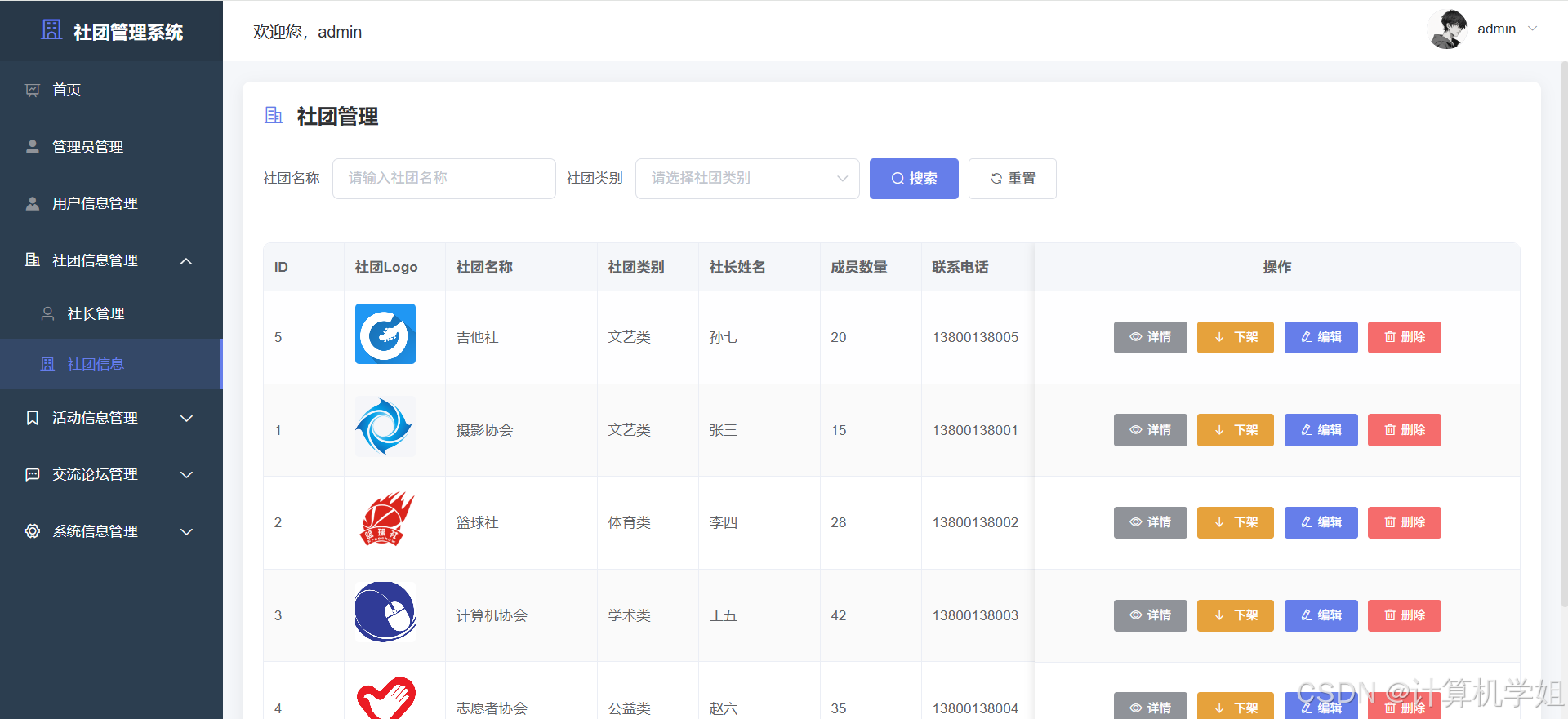Open the 篮球社 logo image
The height and width of the screenshot is (719, 1568).
tap(385, 519)
